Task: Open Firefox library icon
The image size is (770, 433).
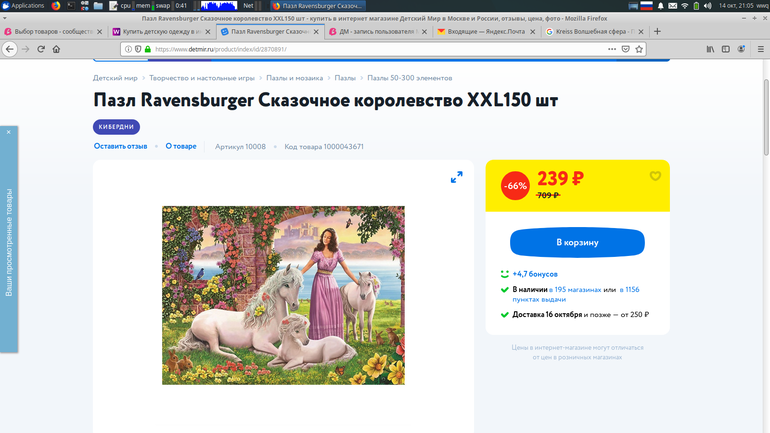Action: 710,49
